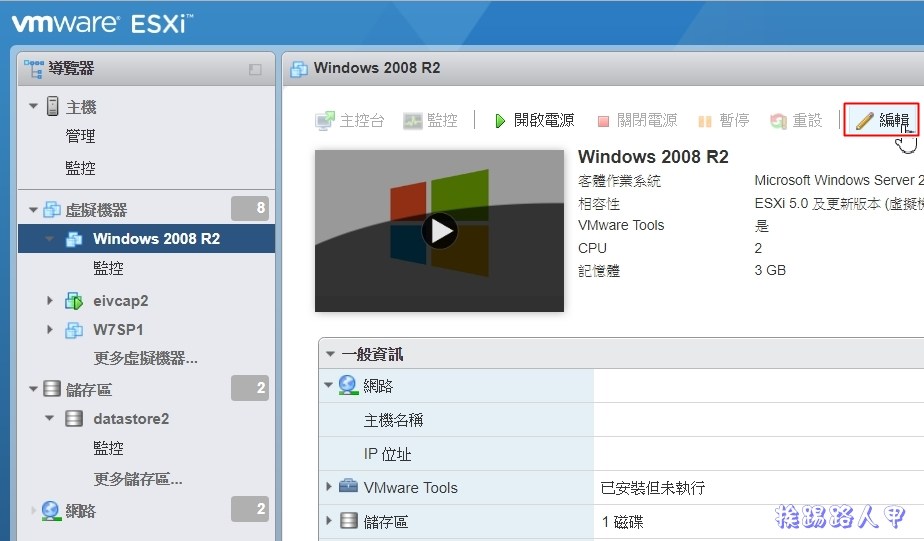This screenshot has width=924, height=541.
Task: Click the '1 磁碟' storage value
Action: click(x=622, y=522)
